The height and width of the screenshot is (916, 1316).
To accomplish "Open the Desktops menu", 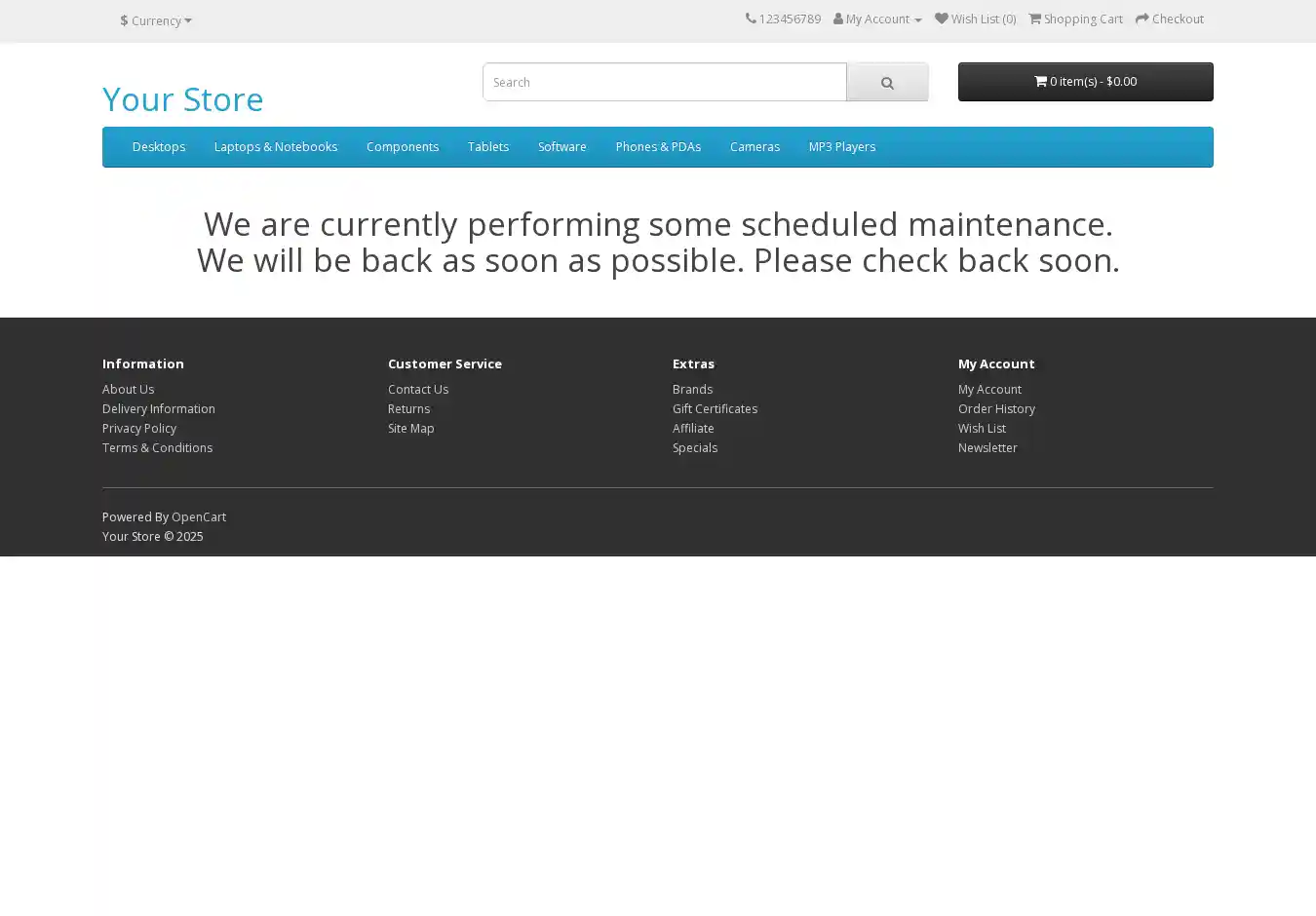I will [159, 147].
